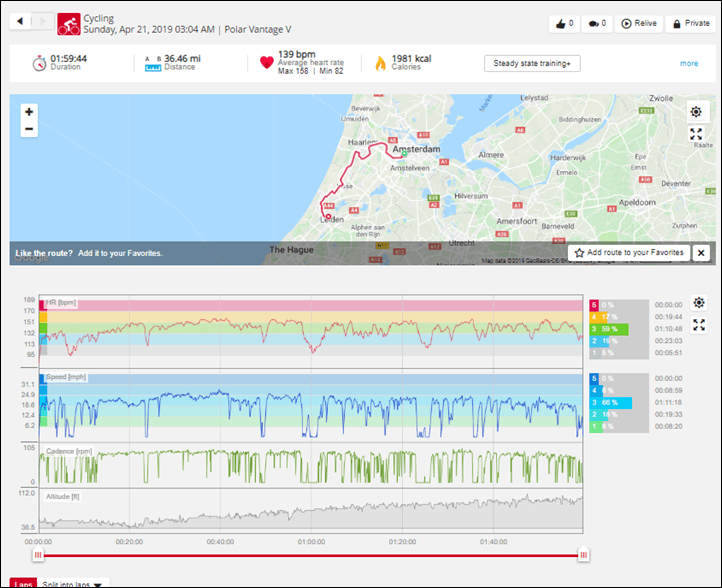This screenshot has height=588, width=722.
Task: Zoom out on the map
Action: pos(29,129)
